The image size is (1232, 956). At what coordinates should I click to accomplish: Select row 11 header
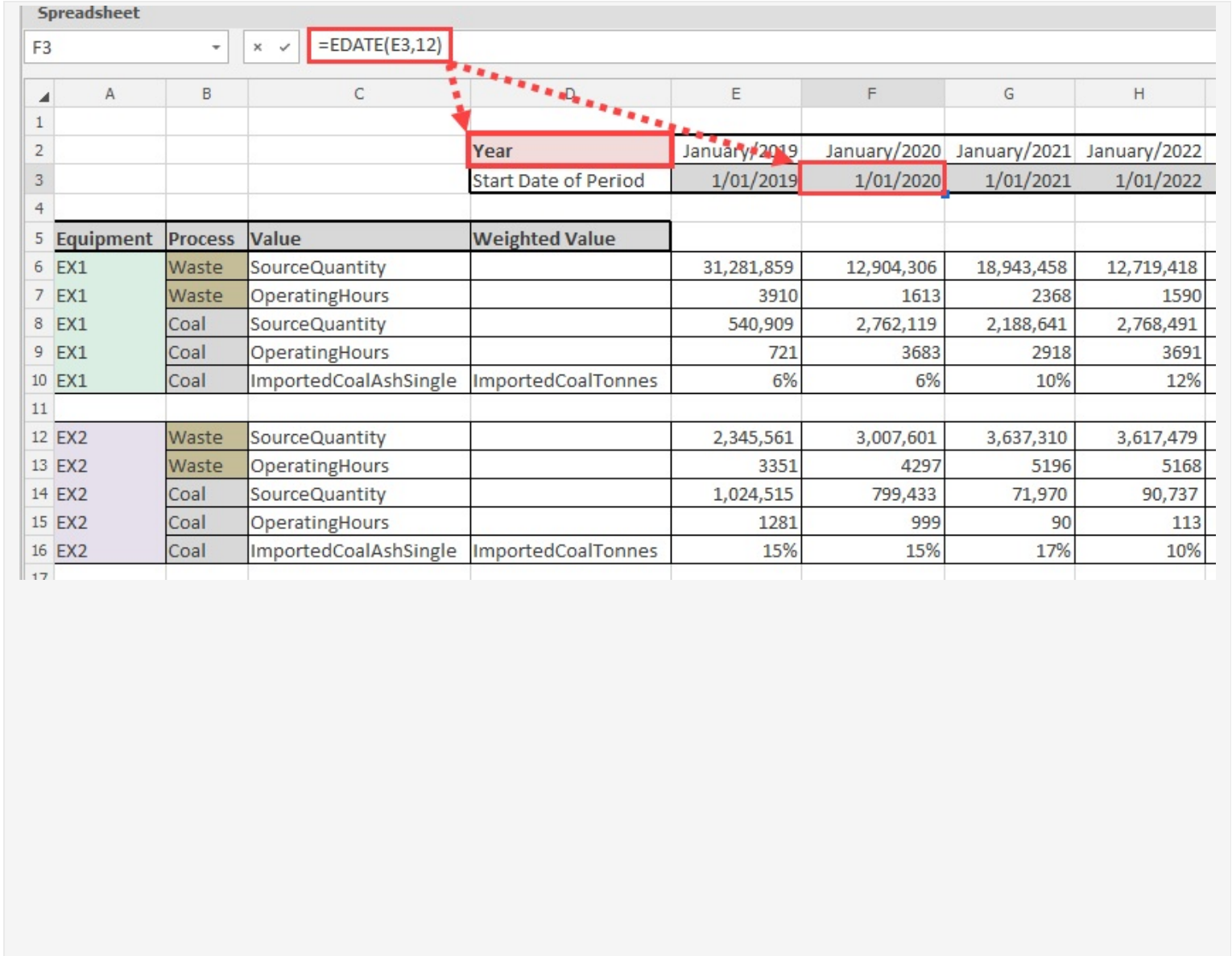click(x=39, y=408)
